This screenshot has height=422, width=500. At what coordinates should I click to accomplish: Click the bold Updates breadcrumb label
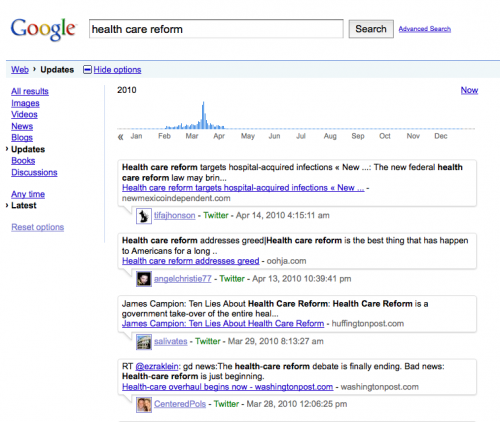[57, 70]
